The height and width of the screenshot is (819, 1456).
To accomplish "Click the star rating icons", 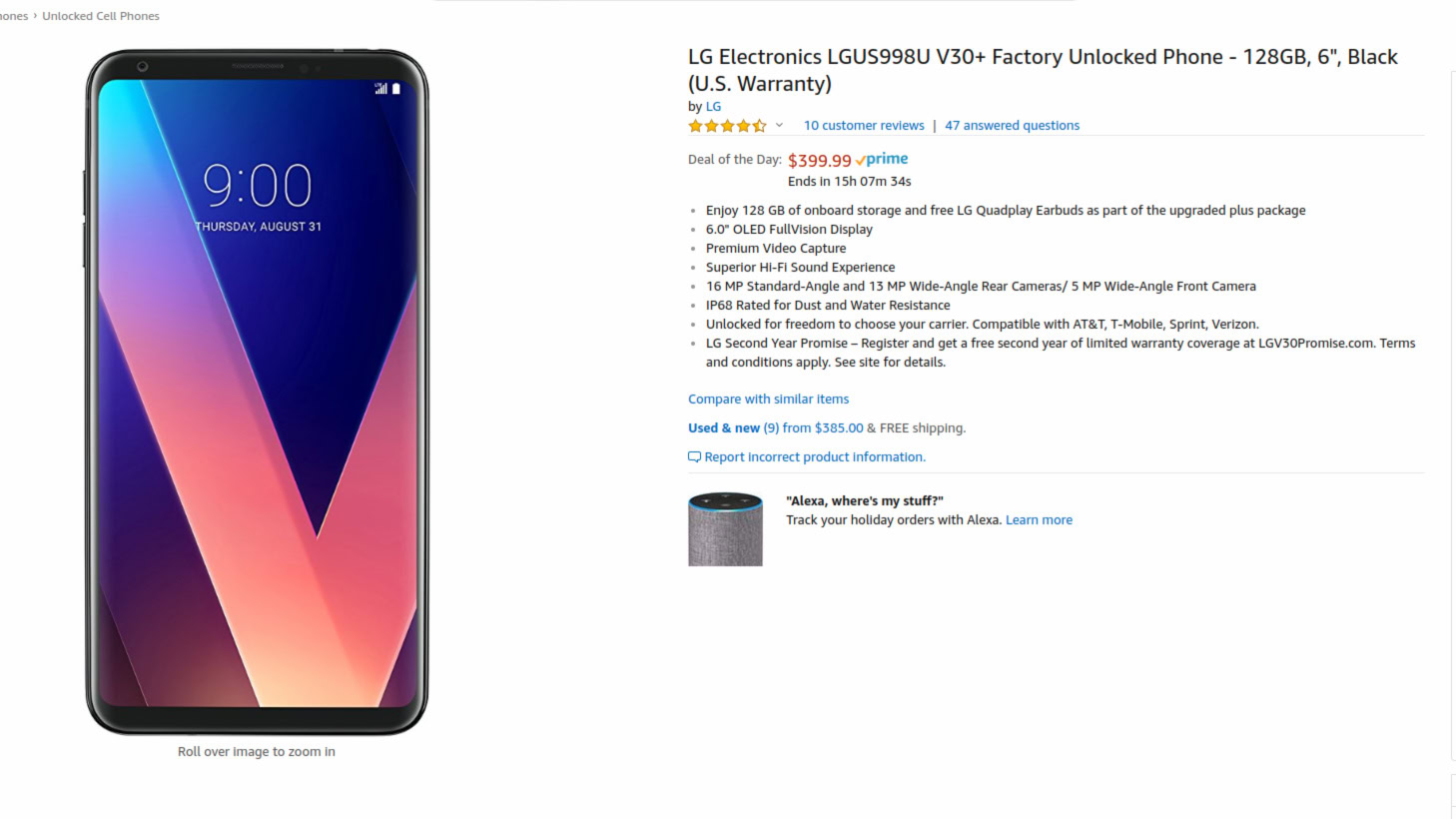I will (727, 126).
